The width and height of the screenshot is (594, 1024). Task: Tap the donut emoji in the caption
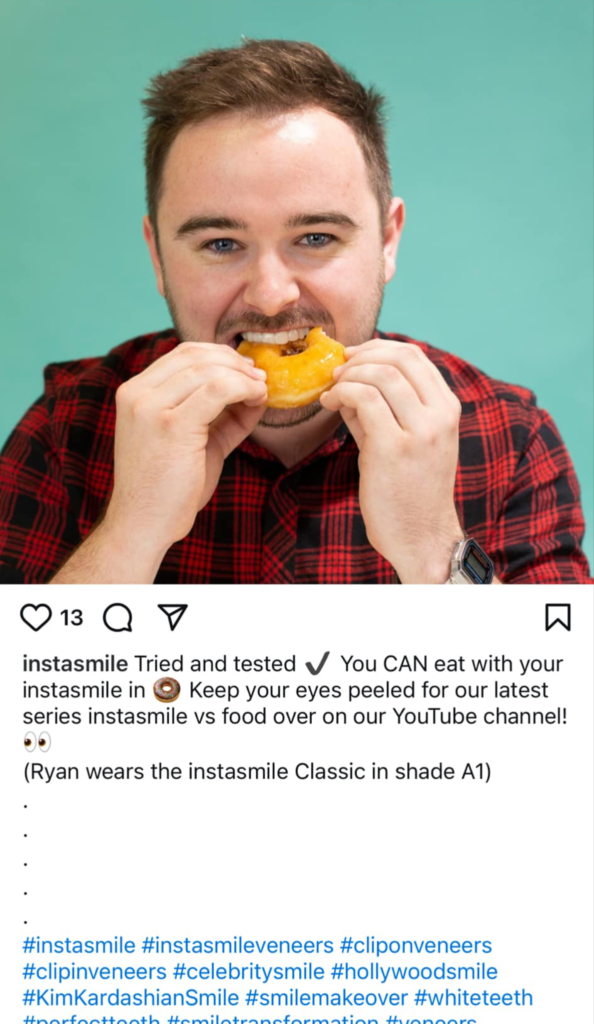coord(166,690)
